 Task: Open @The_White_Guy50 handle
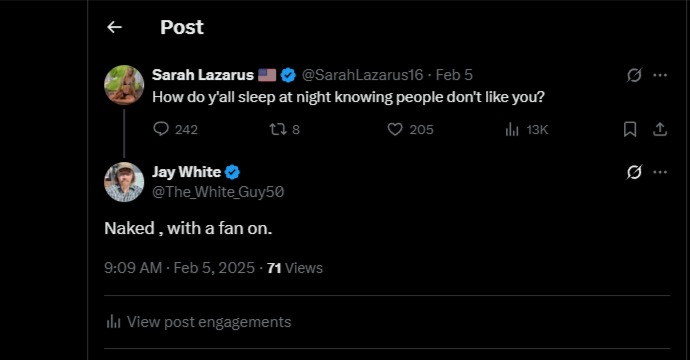[218, 192]
